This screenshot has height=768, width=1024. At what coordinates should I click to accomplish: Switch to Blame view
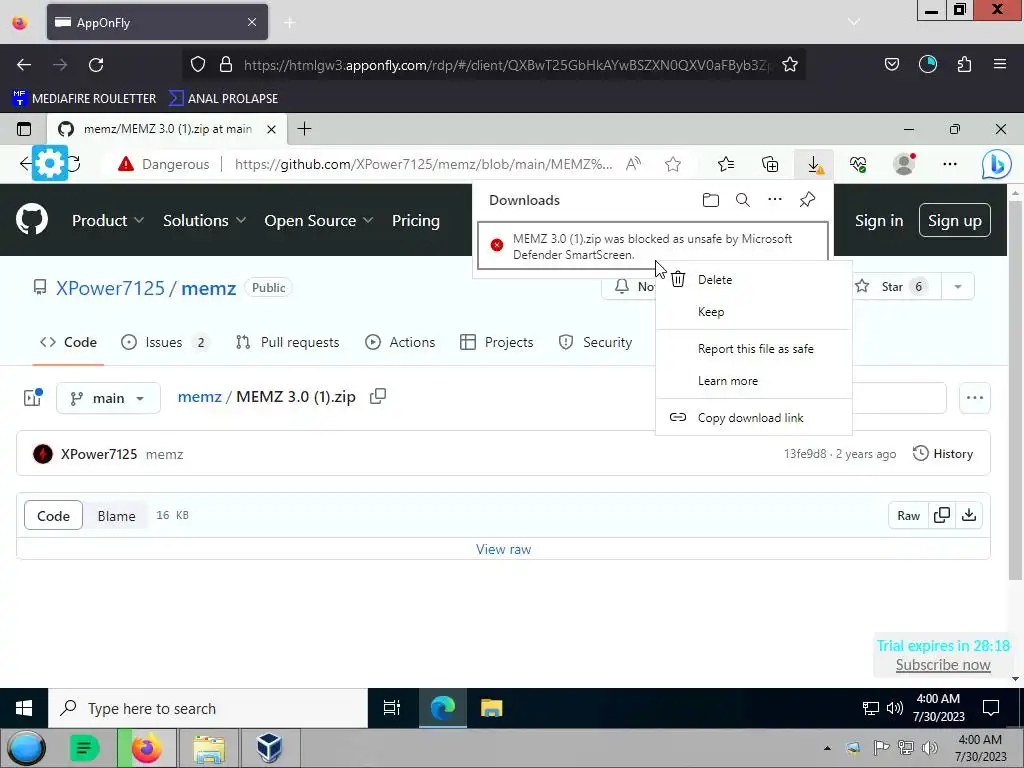coord(116,516)
